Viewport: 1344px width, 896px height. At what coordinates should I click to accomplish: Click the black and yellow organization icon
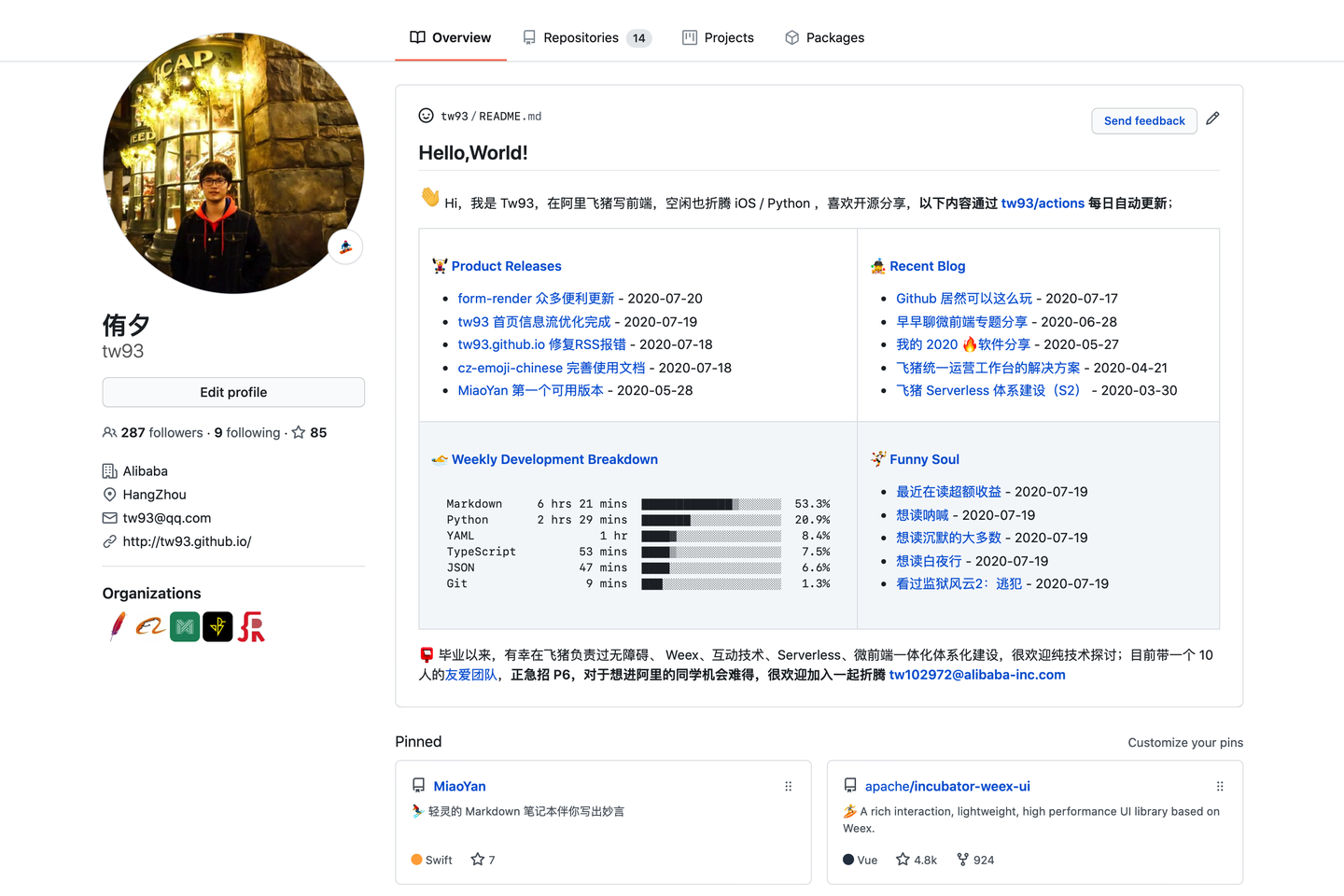(x=217, y=626)
